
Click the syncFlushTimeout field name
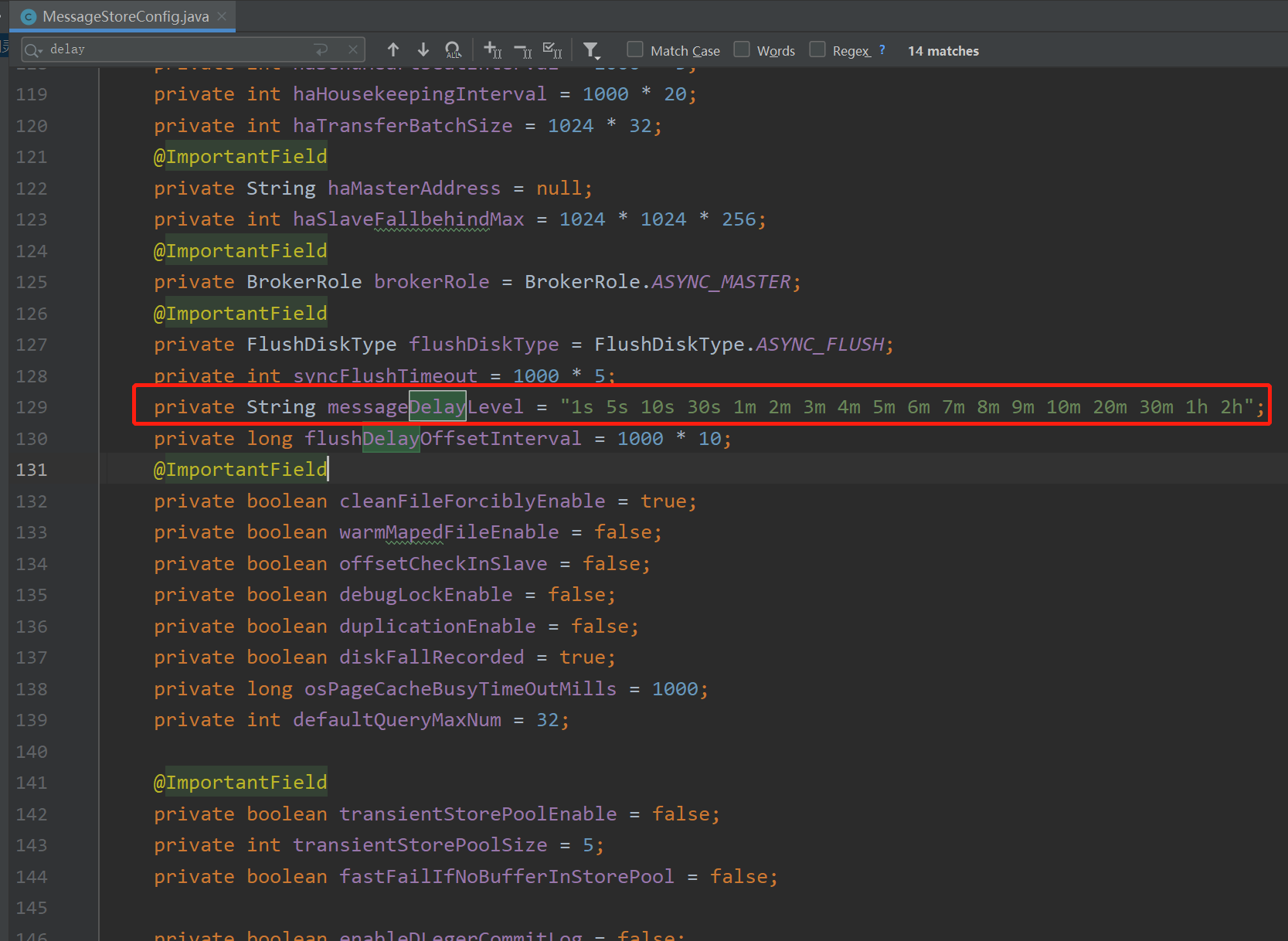(386, 376)
